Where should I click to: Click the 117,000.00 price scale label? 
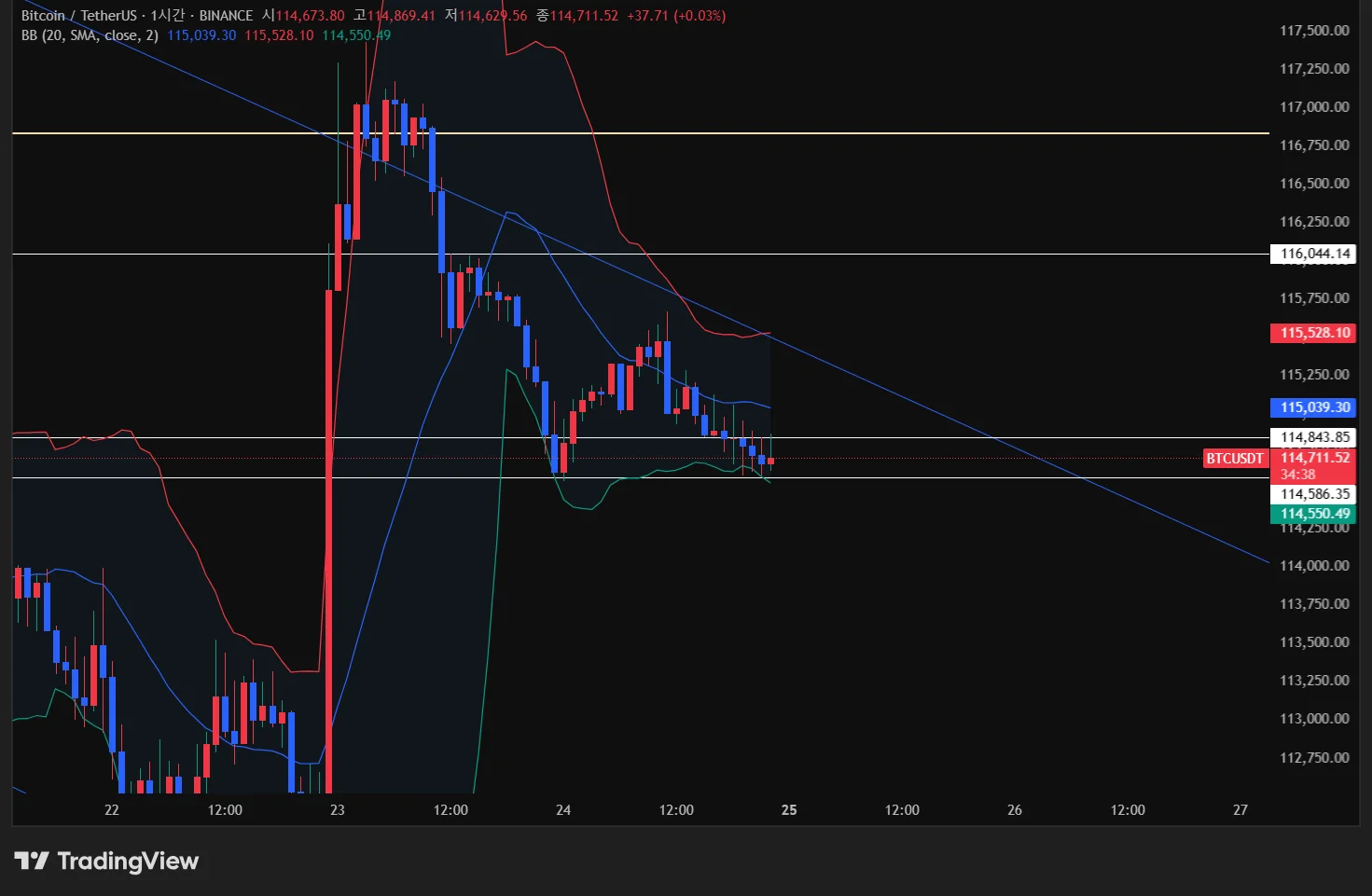(1314, 107)
